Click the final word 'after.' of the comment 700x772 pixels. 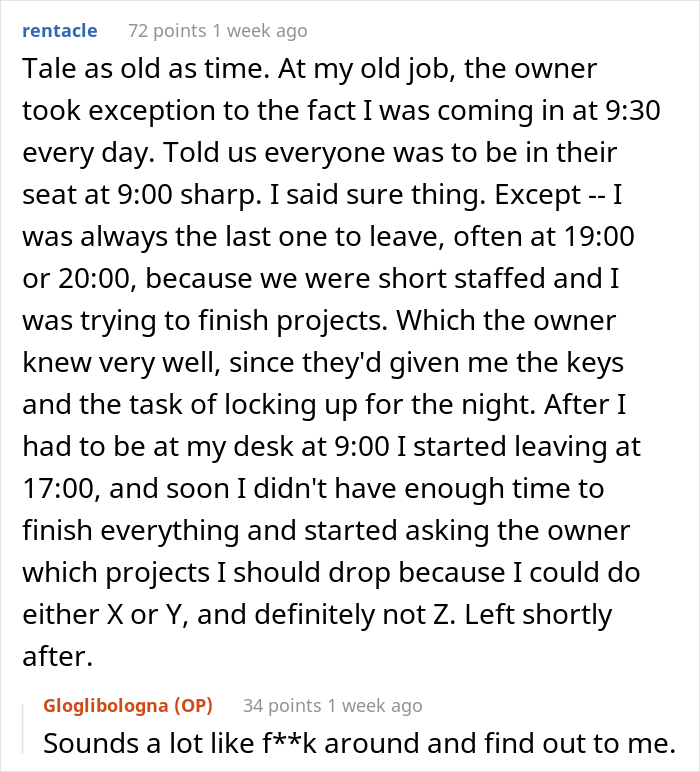pyautogui.click(x=58, y=657)
